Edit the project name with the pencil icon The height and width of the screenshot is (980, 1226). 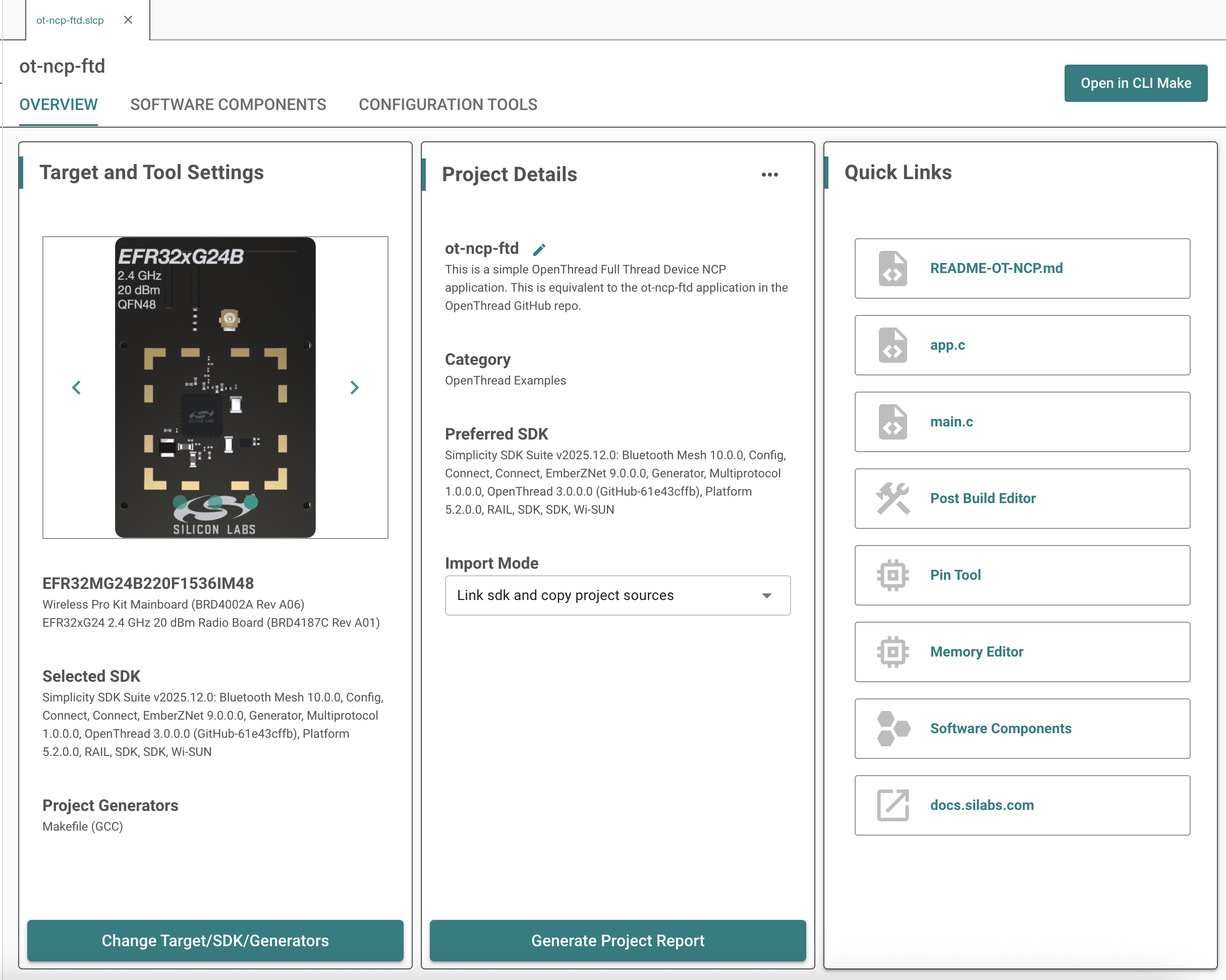coord(539,249)
